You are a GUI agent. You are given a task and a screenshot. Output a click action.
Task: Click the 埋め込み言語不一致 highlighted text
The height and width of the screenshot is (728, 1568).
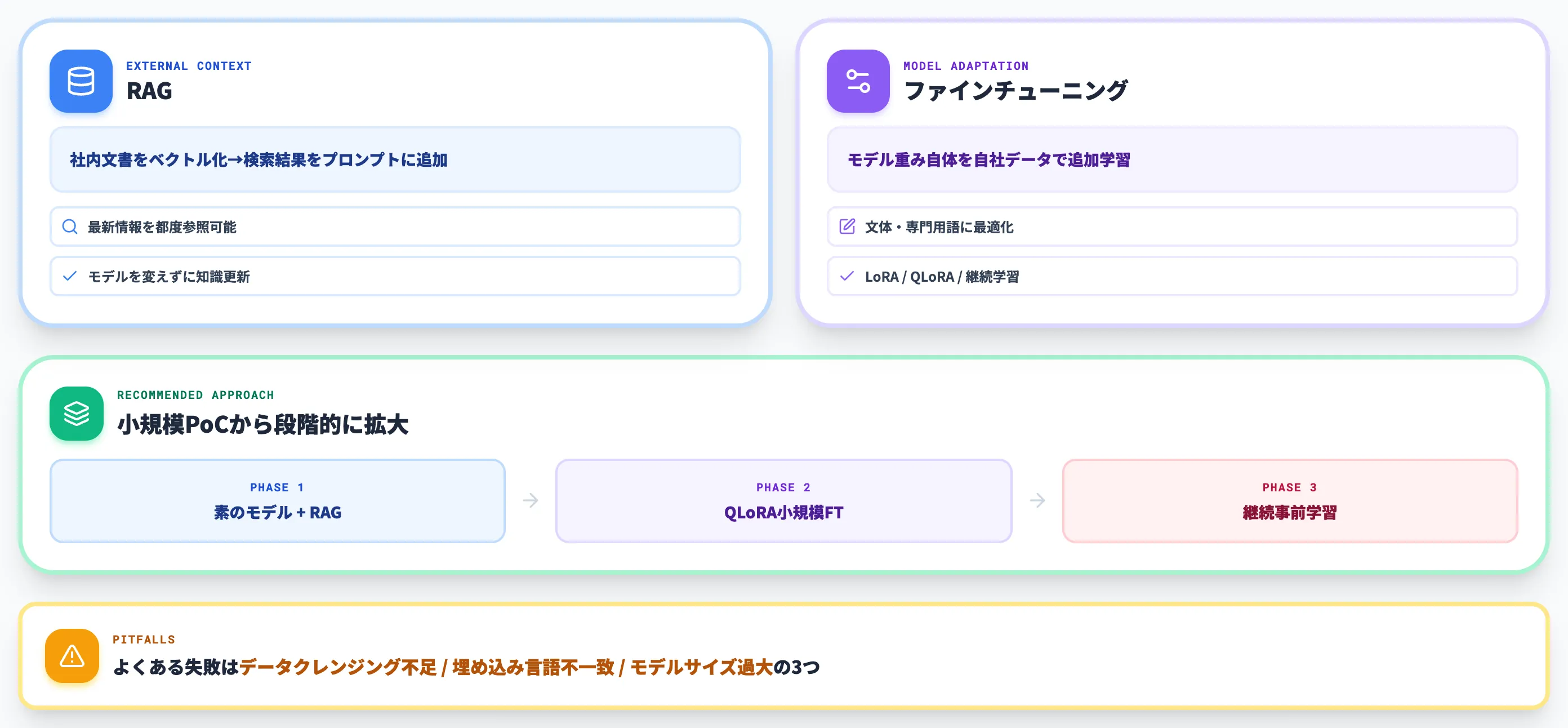533,667
